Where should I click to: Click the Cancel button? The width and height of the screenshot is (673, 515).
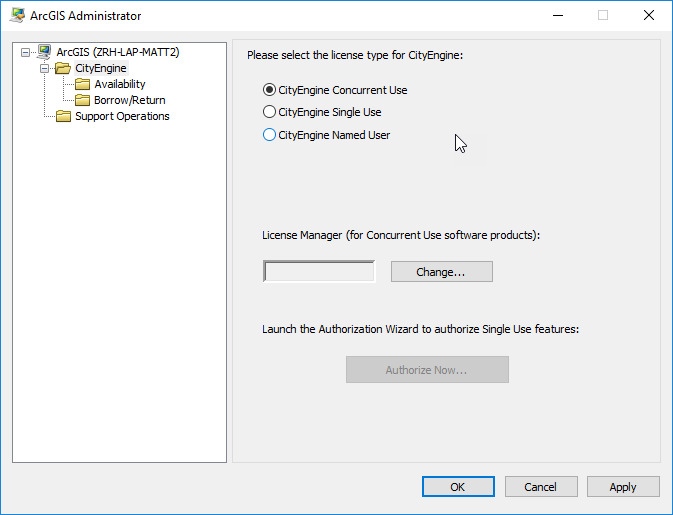pyautogui.click(x=541, y=487)
